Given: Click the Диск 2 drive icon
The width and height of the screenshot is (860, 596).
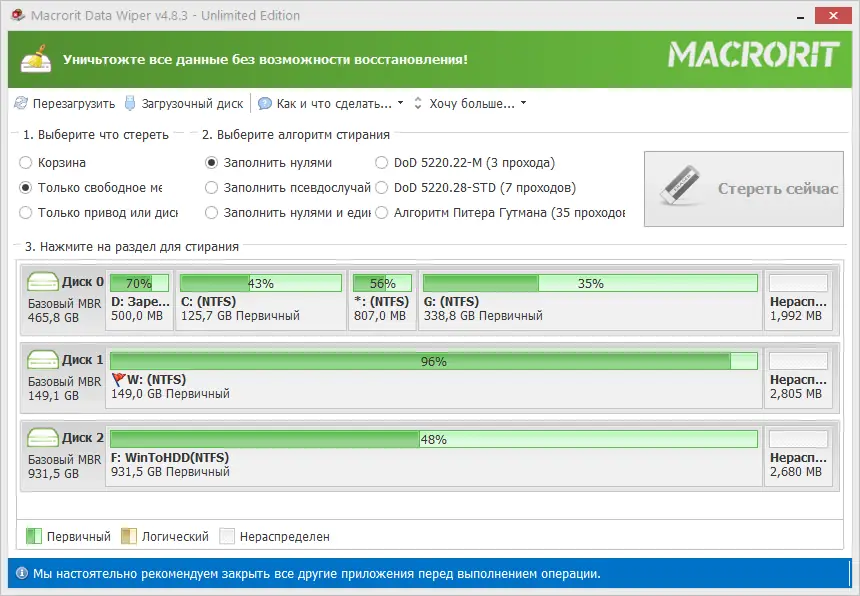Looking at the screenshot, I should [43, 438].
